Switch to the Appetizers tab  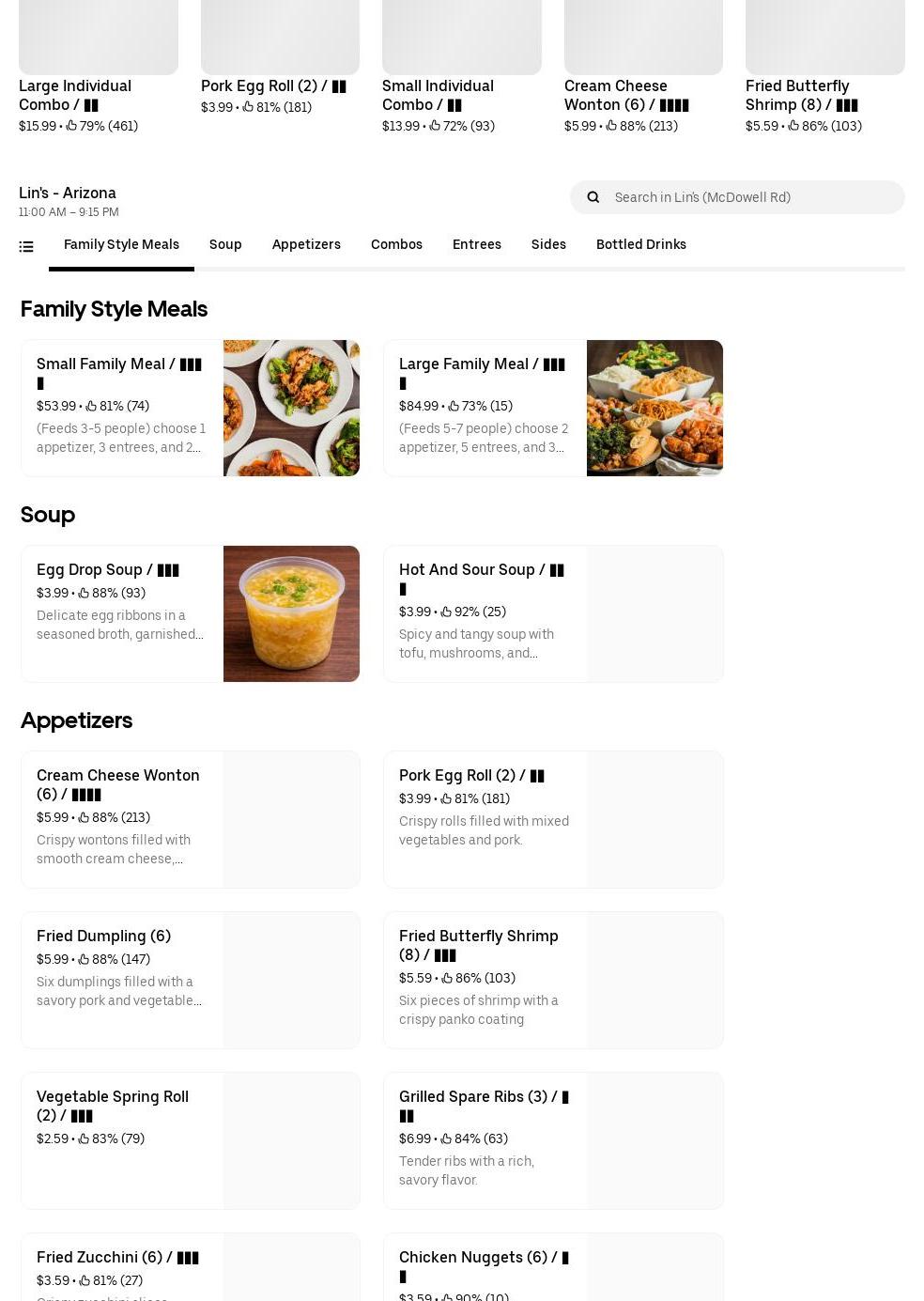click(306, 244)
